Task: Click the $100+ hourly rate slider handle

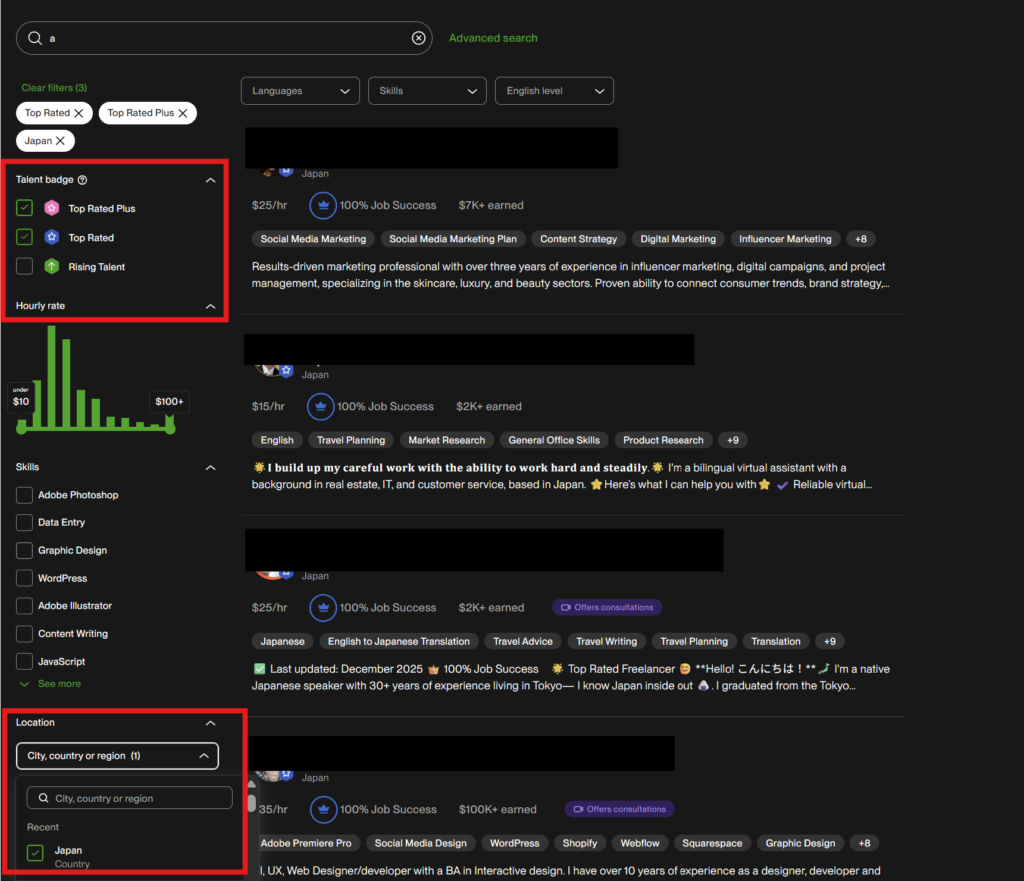Action: [x=170, y=428]
